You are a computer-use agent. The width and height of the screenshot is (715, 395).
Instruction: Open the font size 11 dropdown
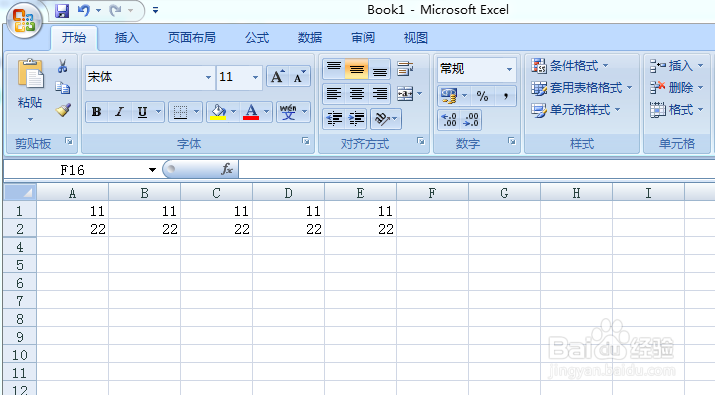coord(255,77)
